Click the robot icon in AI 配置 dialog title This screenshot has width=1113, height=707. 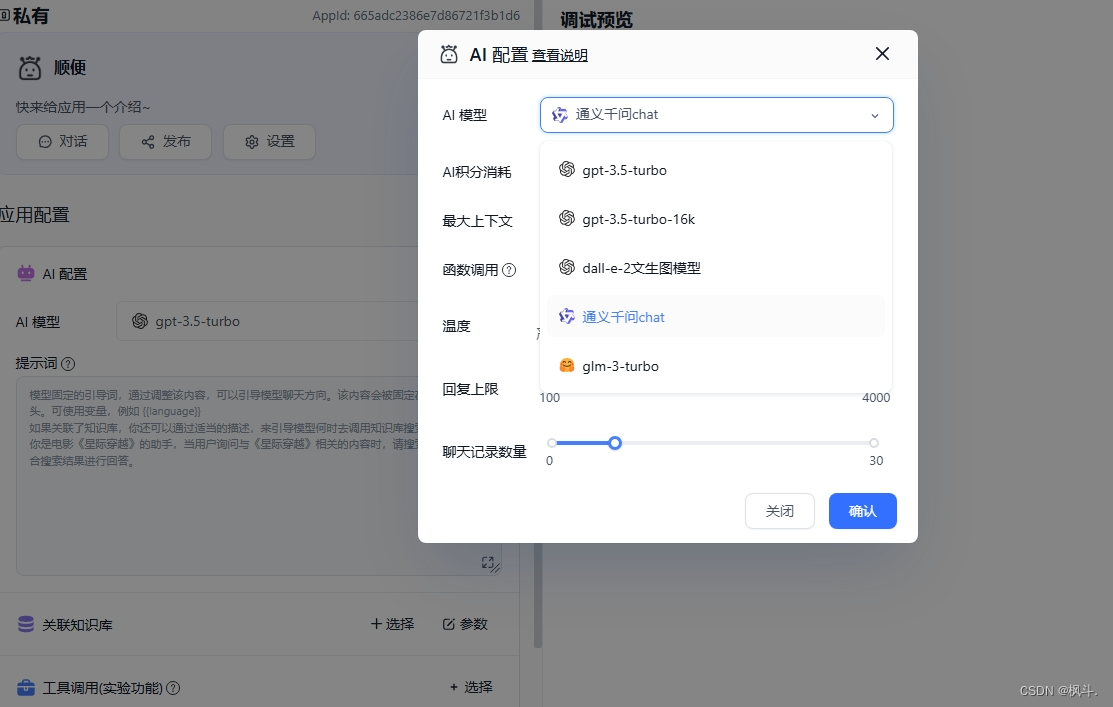point(449,55)
